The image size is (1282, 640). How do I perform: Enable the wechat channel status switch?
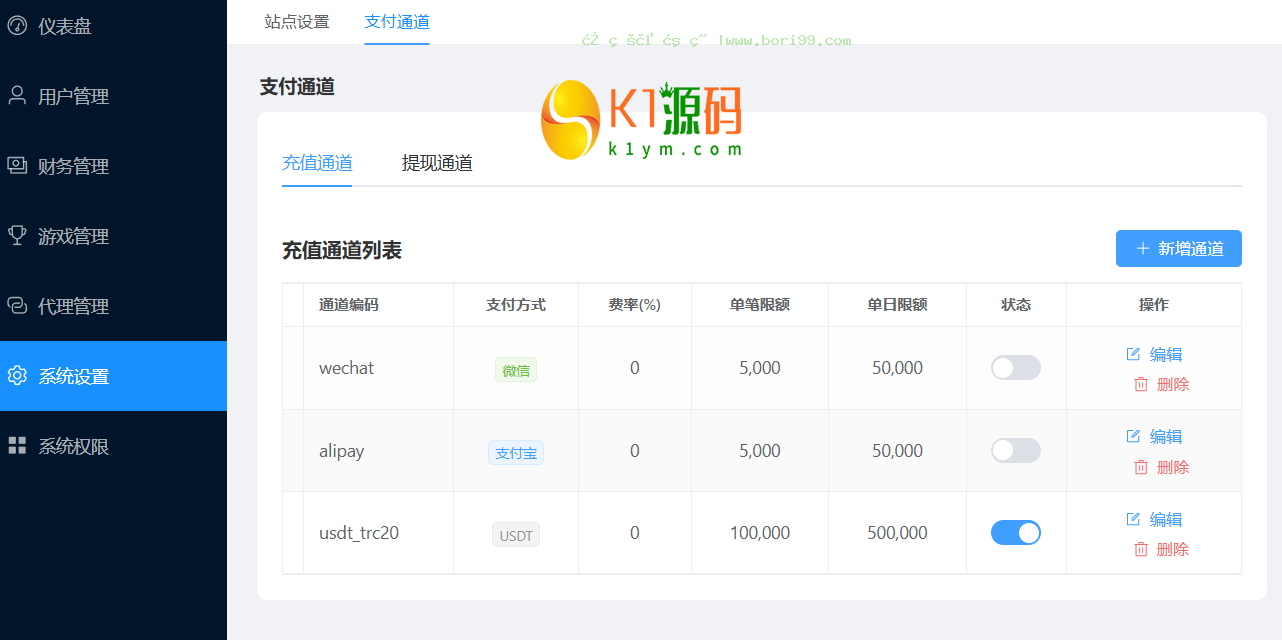tap(1016, 368)
